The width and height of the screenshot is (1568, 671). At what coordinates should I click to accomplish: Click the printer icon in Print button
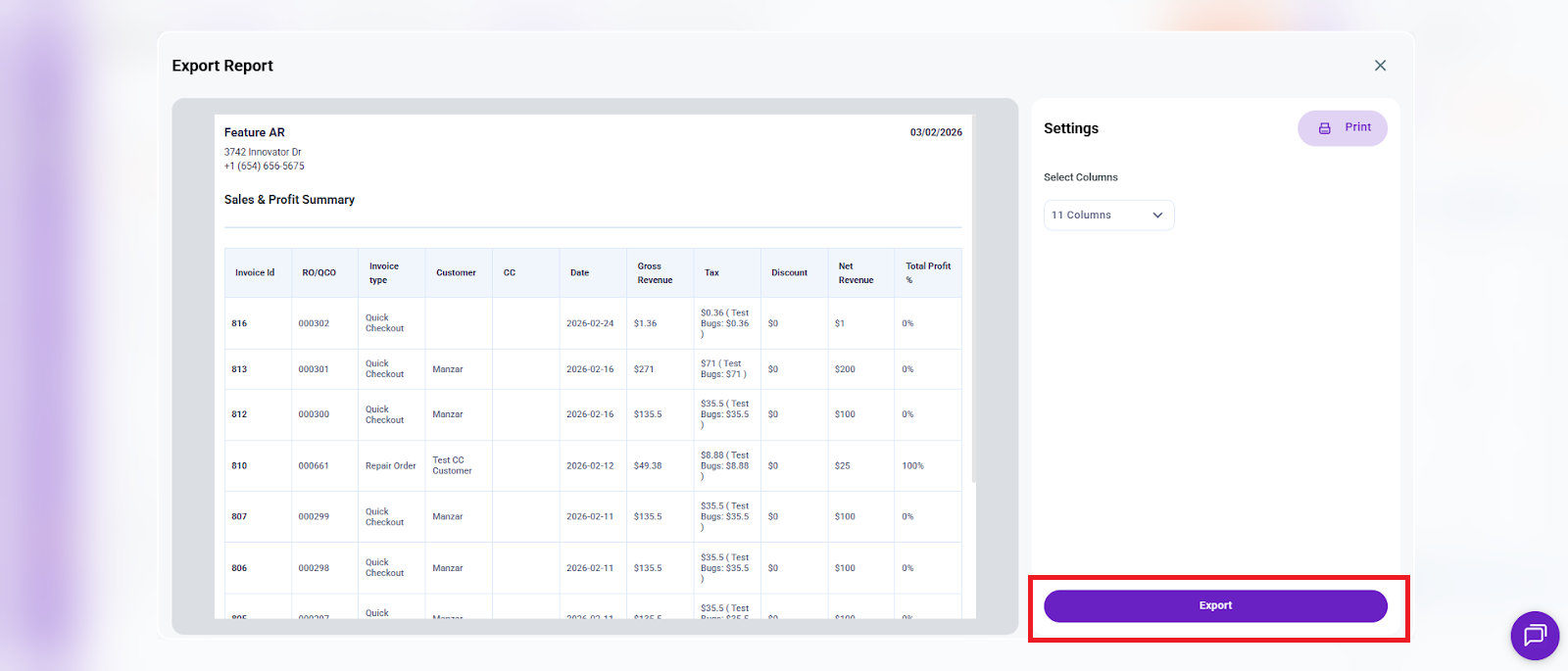(1324, 128)
